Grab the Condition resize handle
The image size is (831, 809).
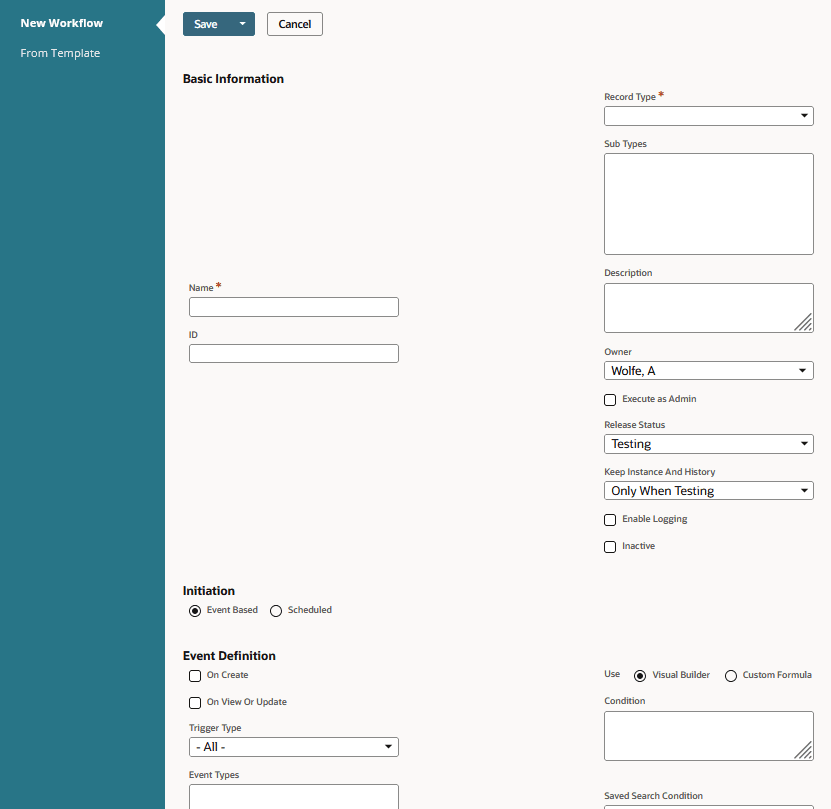tap(804, 751)
